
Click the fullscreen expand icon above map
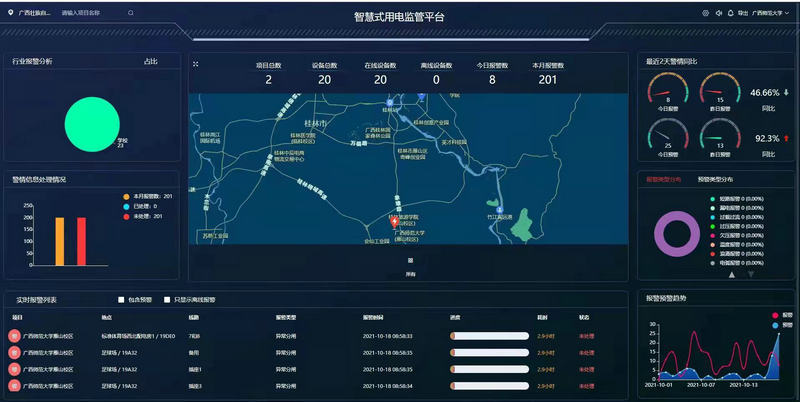[x=195, y=64]
